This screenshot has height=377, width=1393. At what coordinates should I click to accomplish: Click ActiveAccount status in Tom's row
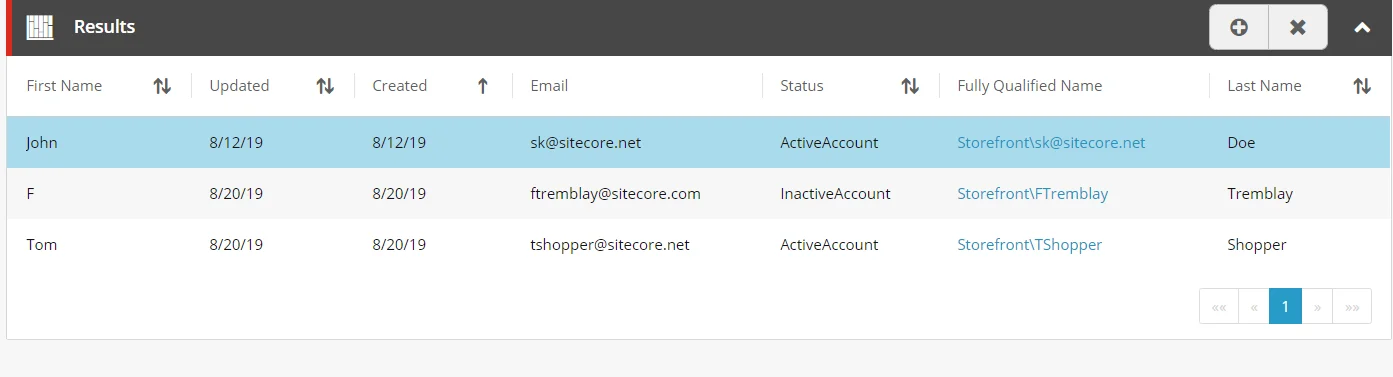[x=829, y=245]
